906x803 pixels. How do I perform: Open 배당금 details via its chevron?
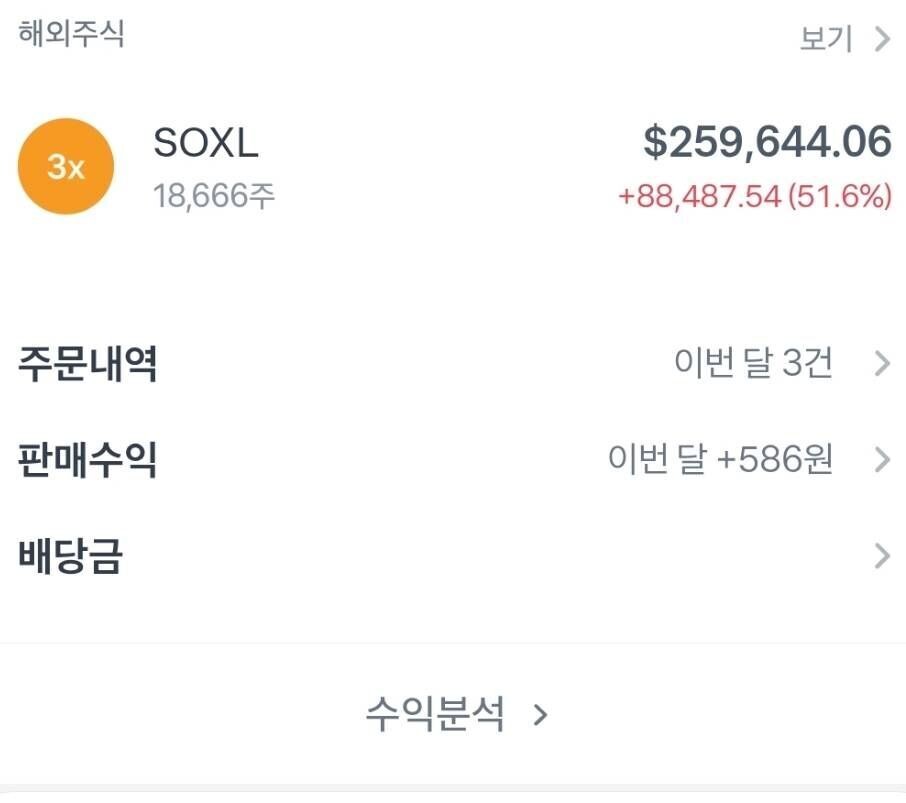[x=880, y=553]
